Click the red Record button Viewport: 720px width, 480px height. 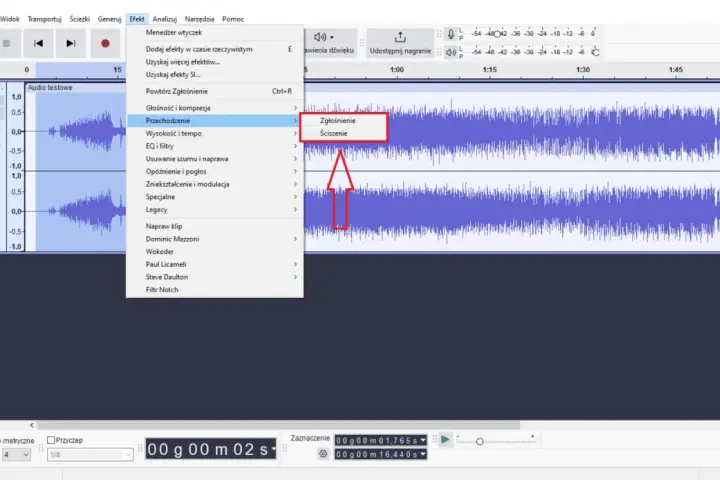point(105,43)
